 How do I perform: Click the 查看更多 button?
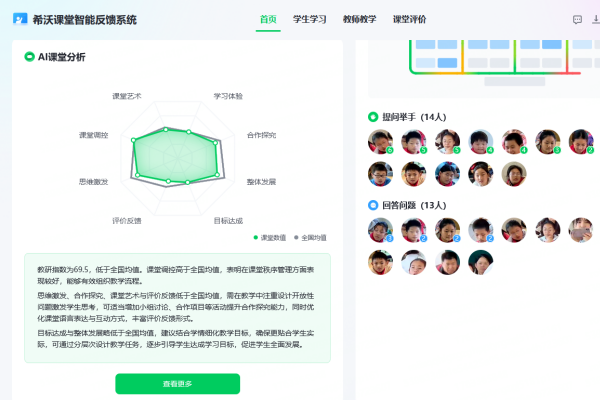(178, 384)
